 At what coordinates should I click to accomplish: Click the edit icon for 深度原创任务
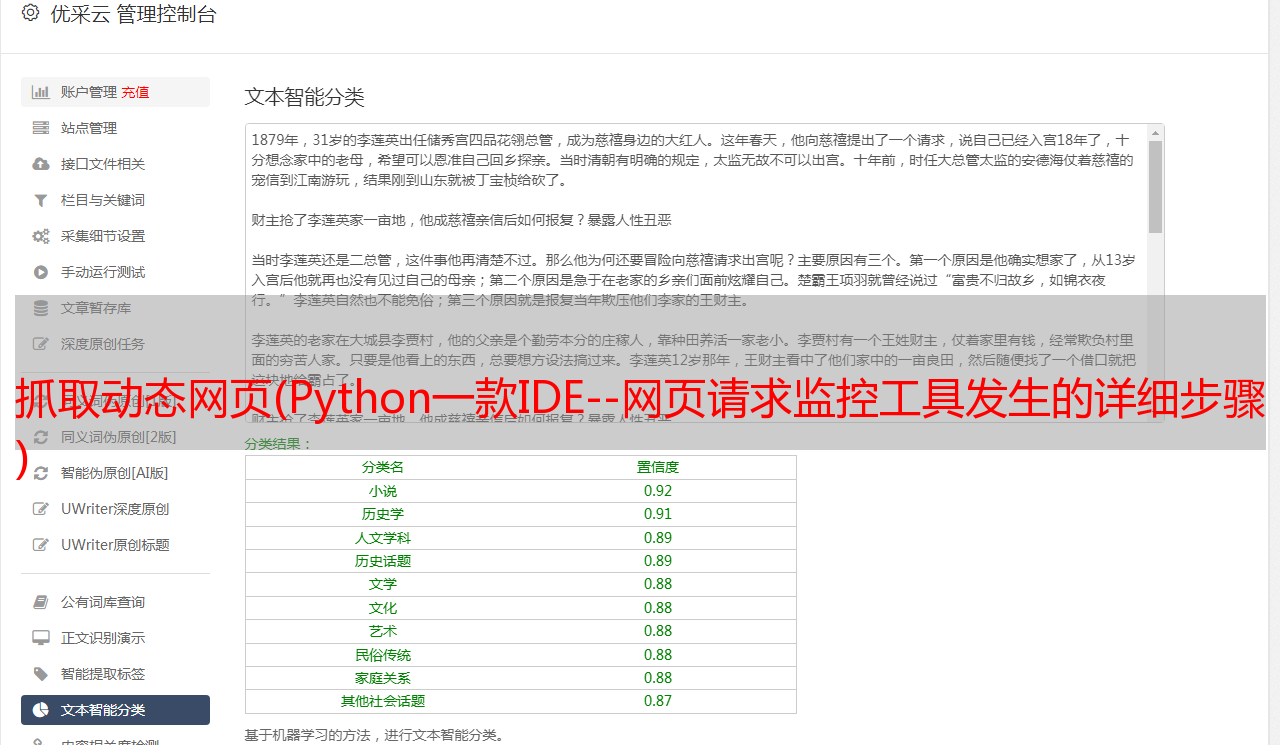point(40,344)
